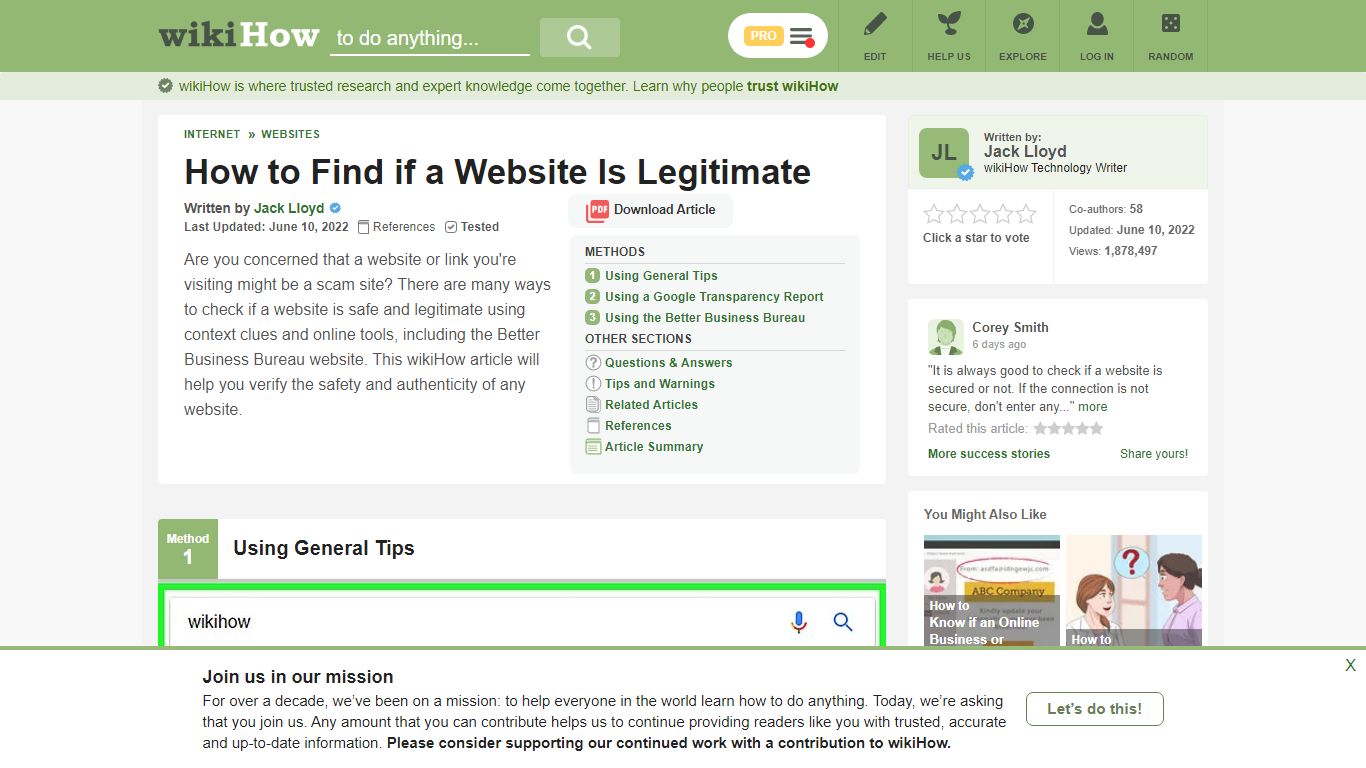Rate article with the fifth star
This screenshot has height=768, width=1366.
click(x=1026, y=214)
